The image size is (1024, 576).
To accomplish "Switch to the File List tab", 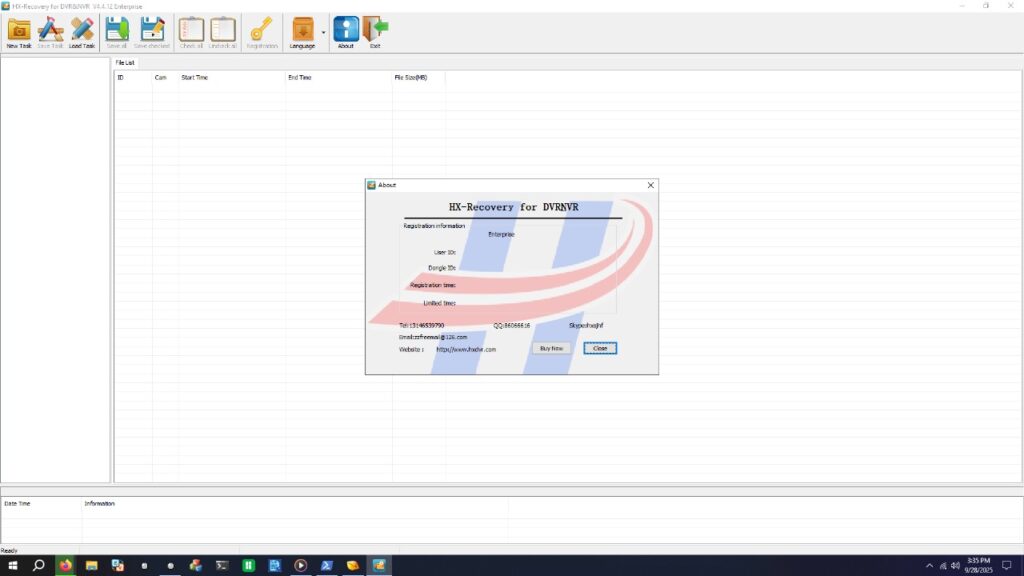I will click(x=124, y=62).
